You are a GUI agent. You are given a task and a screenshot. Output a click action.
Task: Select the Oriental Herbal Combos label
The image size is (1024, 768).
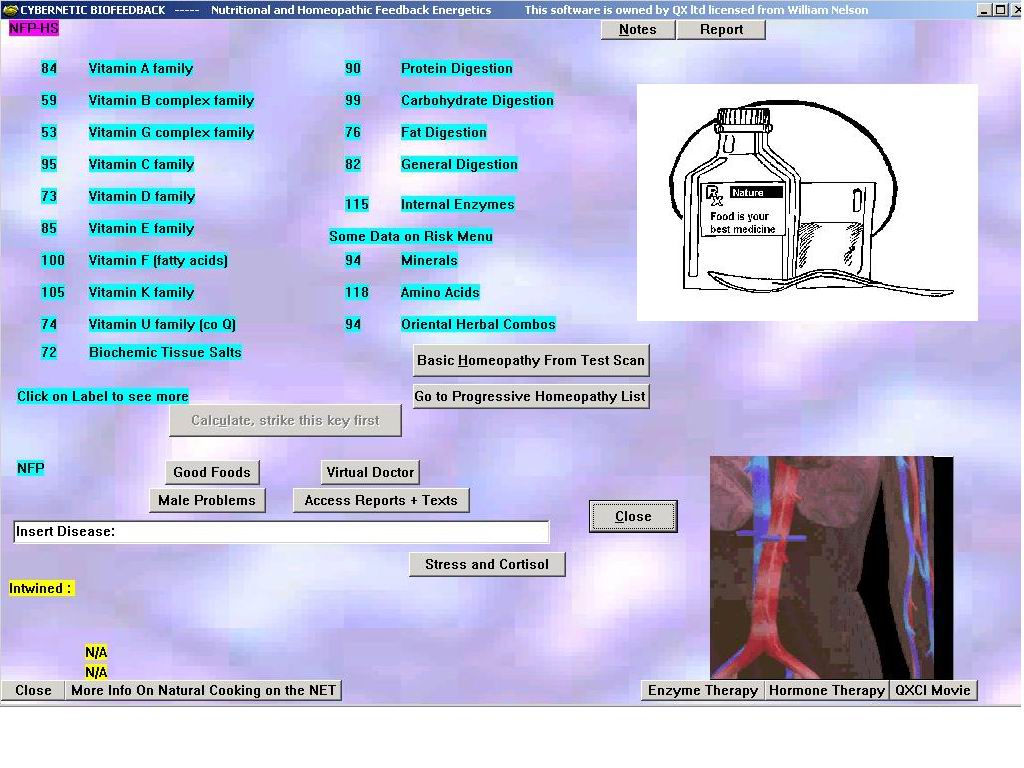click(x=478, y=325)
